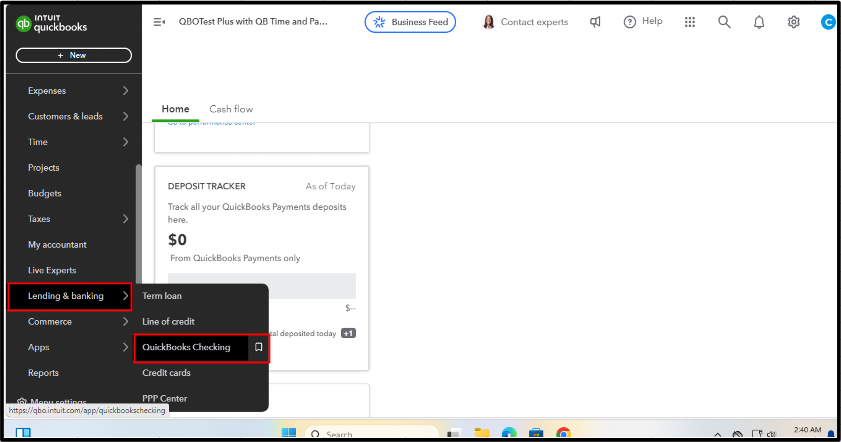Click the company name QBOTest Plus

pos(253,21)
